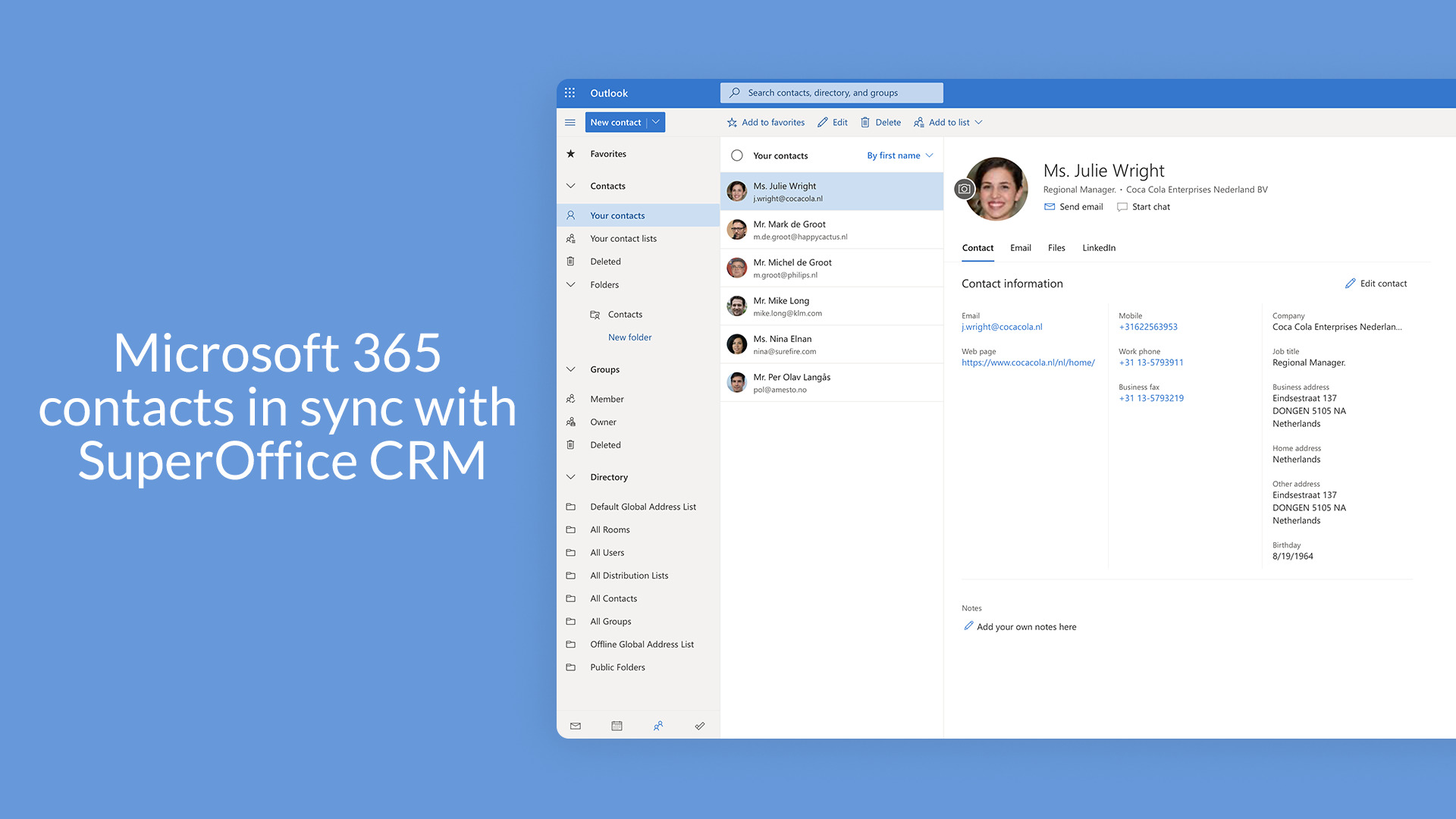The image size is (1456, 819).
Task: Open the Outlook app launcher grid
Action: (570, 93)
